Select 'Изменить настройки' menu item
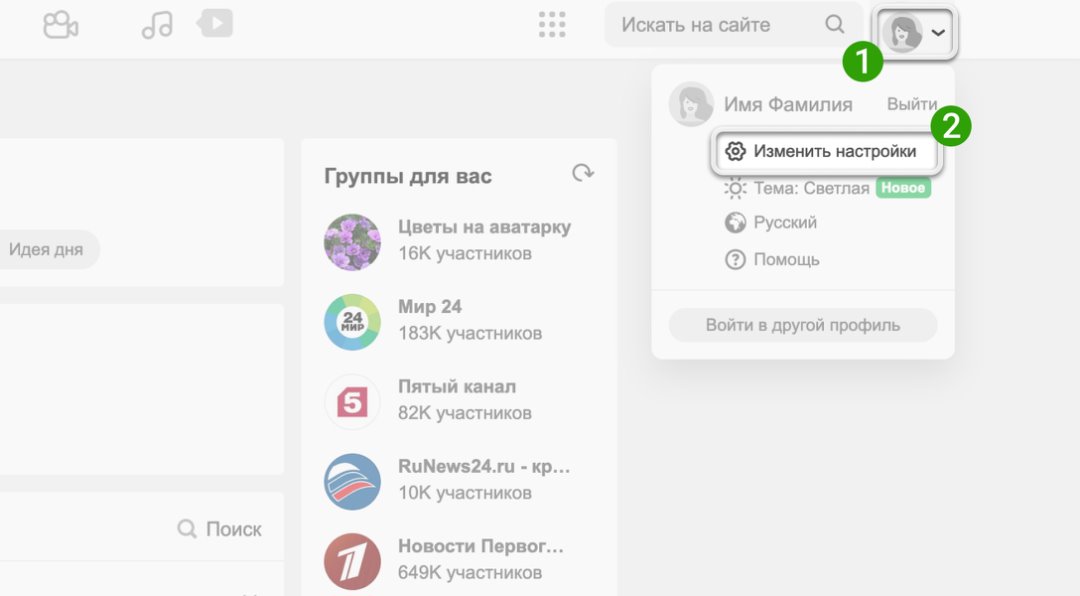The height and width of the screenshot is (596, 1080). coord(822,152)
